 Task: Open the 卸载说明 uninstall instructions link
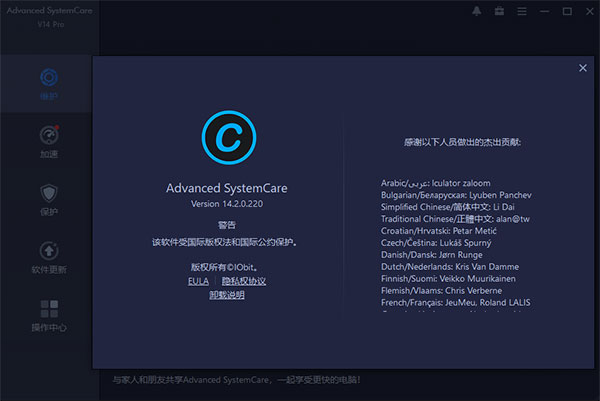point(227,295)
